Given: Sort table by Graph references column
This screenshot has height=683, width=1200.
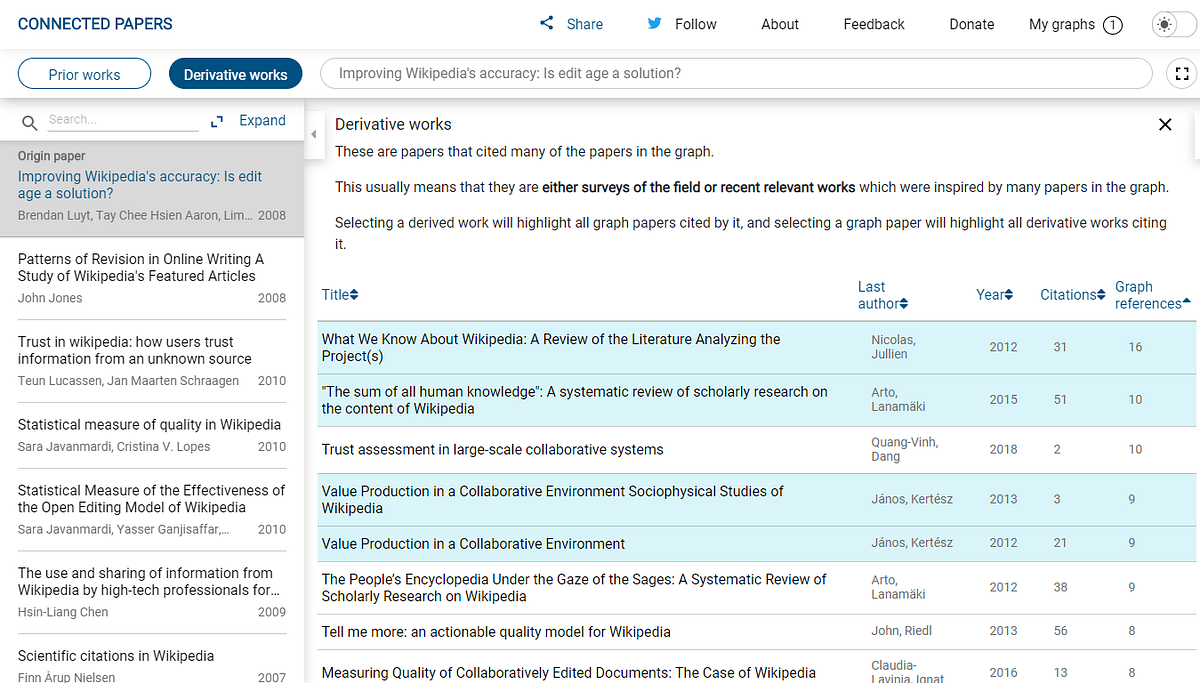Looking at the screenshot, I should (x=1153, y=295).
